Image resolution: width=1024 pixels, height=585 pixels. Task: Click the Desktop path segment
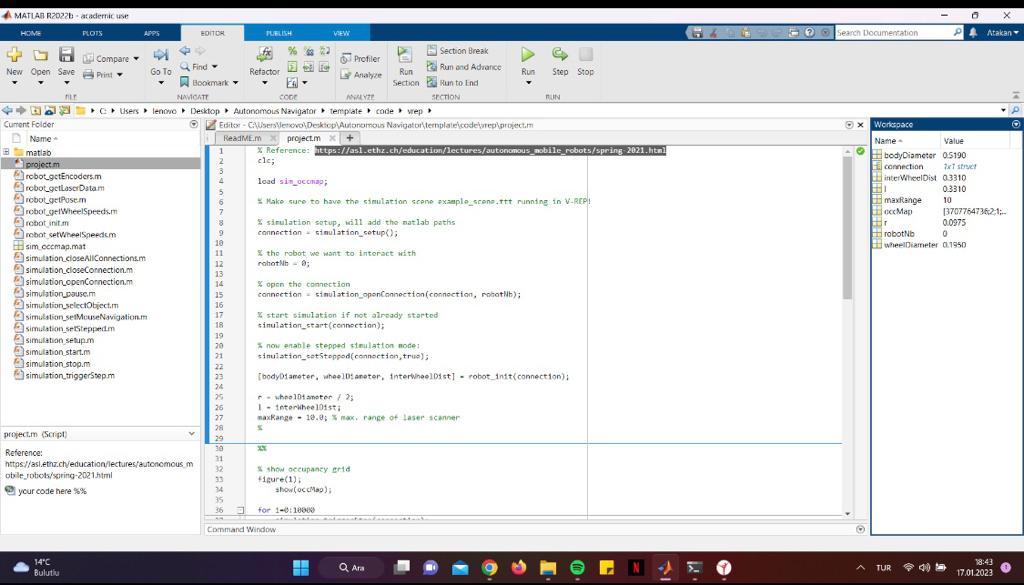(x=205, y=111)
